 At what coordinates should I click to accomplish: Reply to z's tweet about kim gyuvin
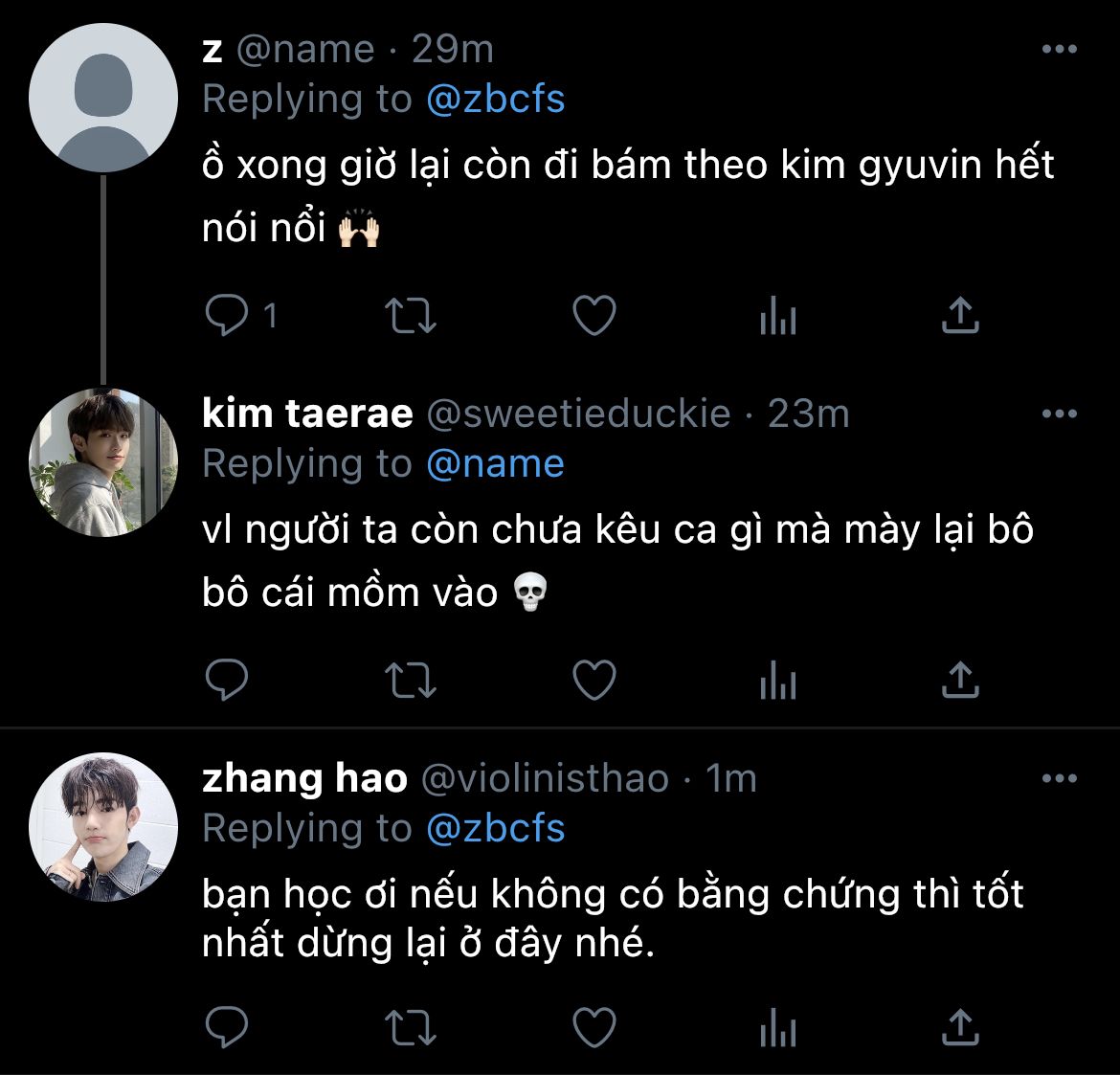pos(228,315)
